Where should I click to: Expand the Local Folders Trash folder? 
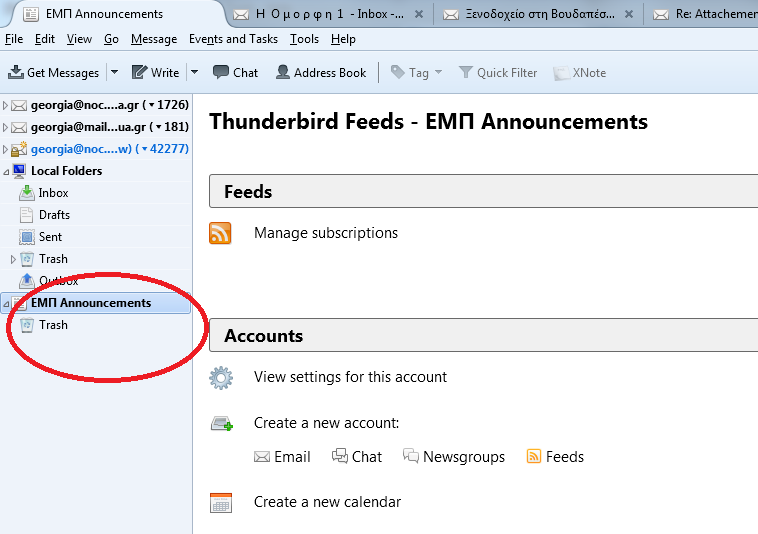(13, 260)
